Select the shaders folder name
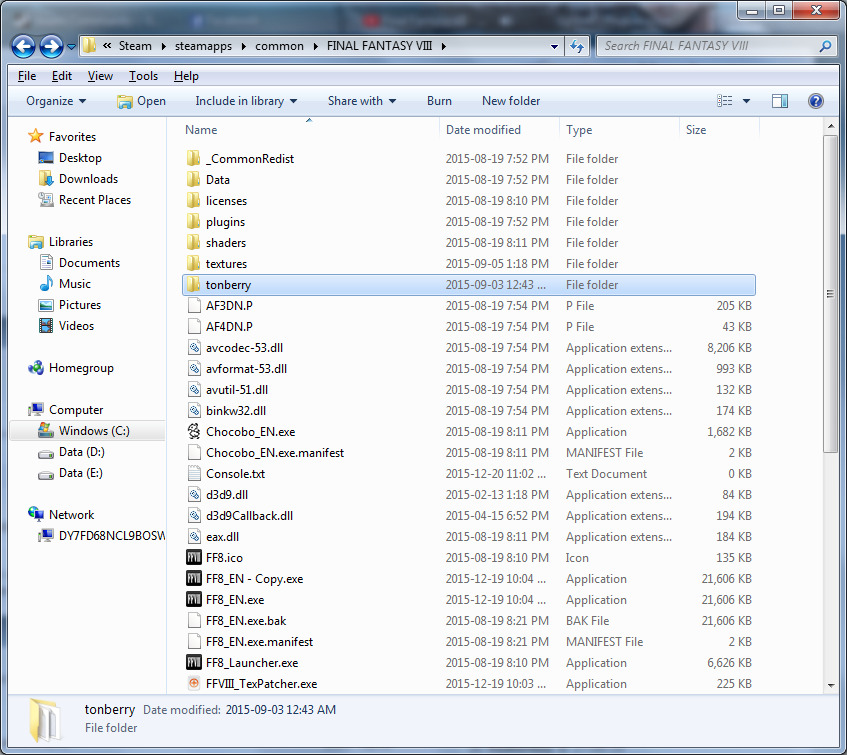This screenshot has height=755, width=847. coord(226,242)
